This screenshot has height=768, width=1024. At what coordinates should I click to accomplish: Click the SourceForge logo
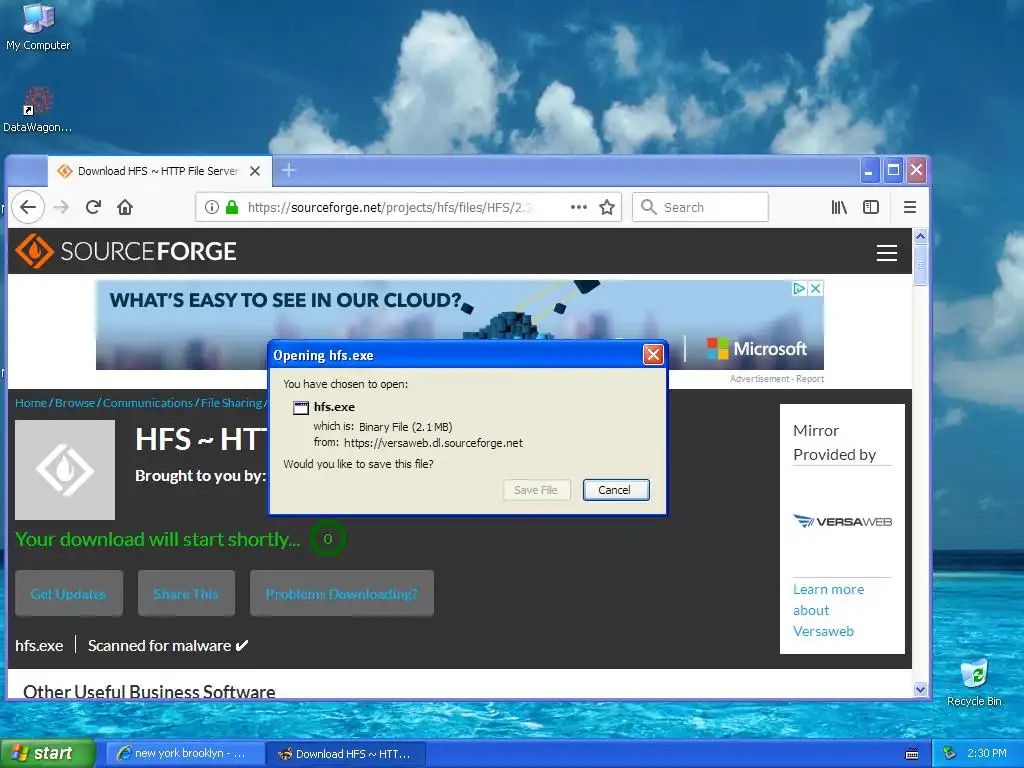(125, 251)
